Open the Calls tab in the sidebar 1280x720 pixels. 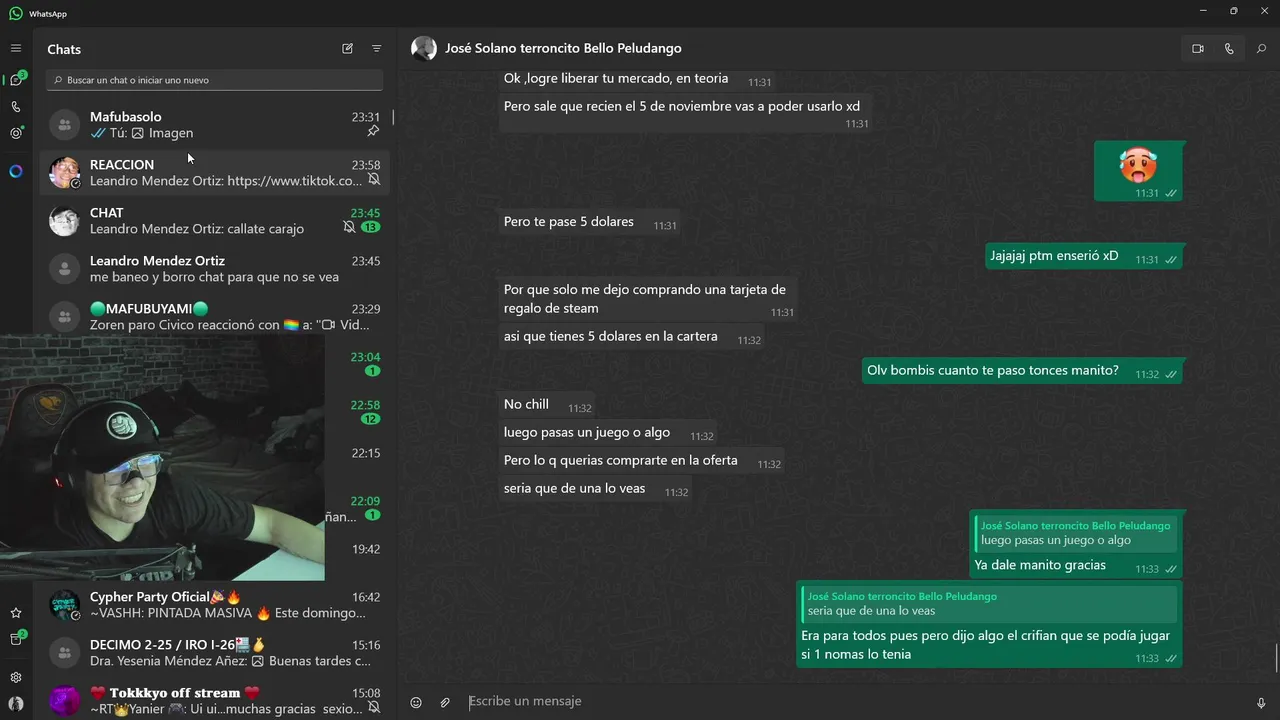16,106
